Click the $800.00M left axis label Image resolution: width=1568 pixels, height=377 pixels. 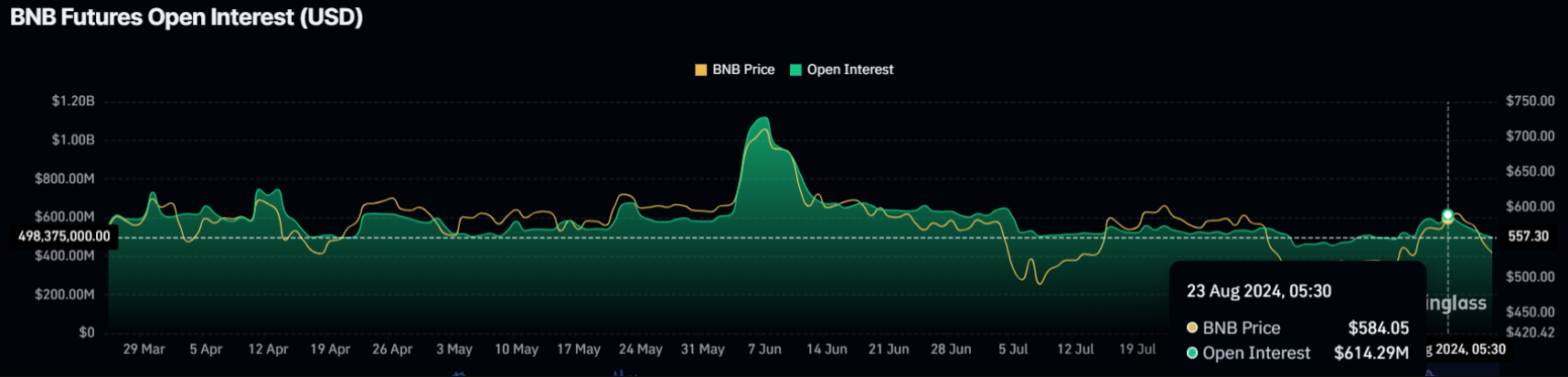coord(65,178)
